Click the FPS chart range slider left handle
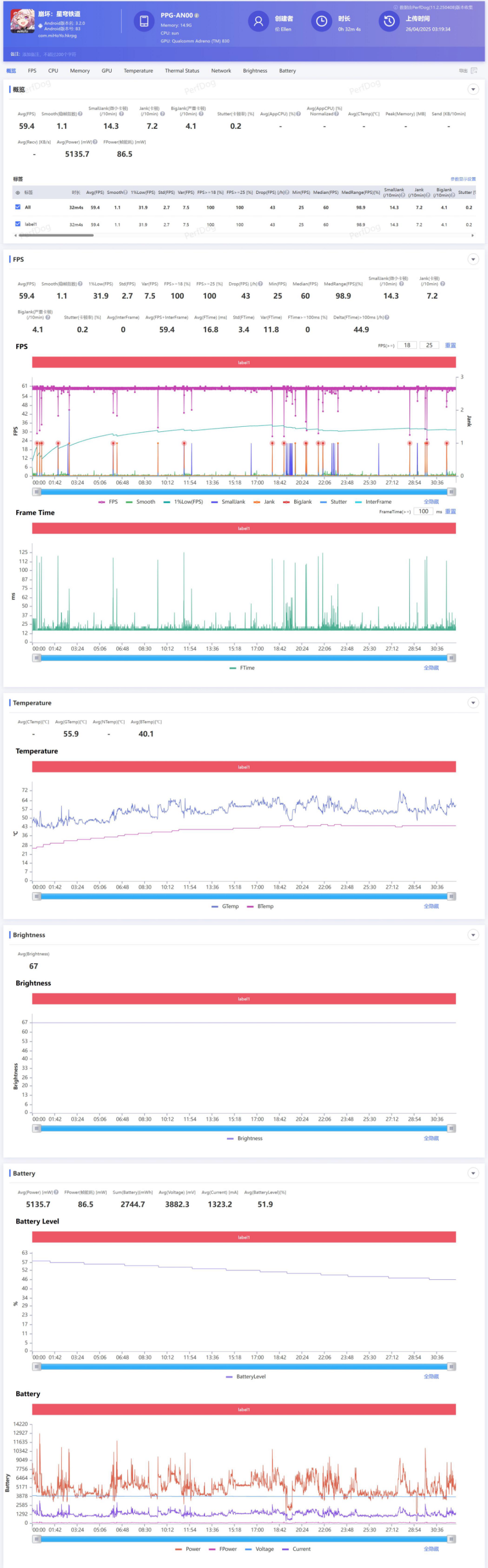 [x=37, y=492]
